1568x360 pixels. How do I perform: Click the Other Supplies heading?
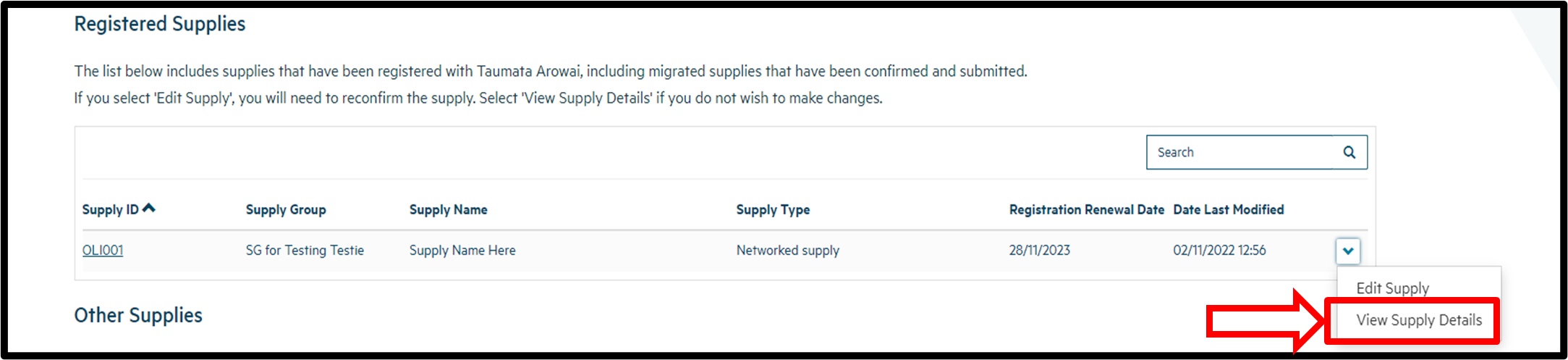point(138,316)
